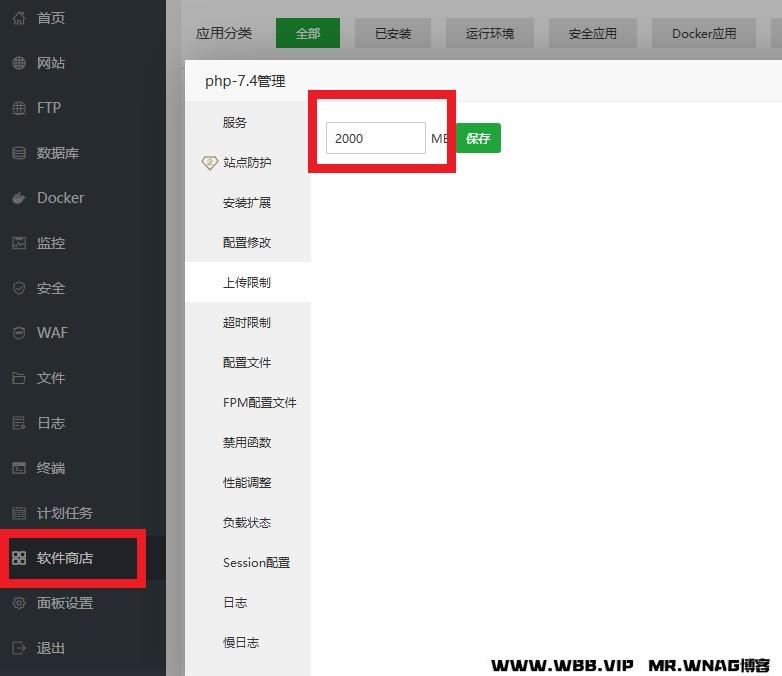Image resolution: width=782 pixels, height=676 pixels.
Task: Open the 计划任务 sidebar label
Action: tap(65, 513)
